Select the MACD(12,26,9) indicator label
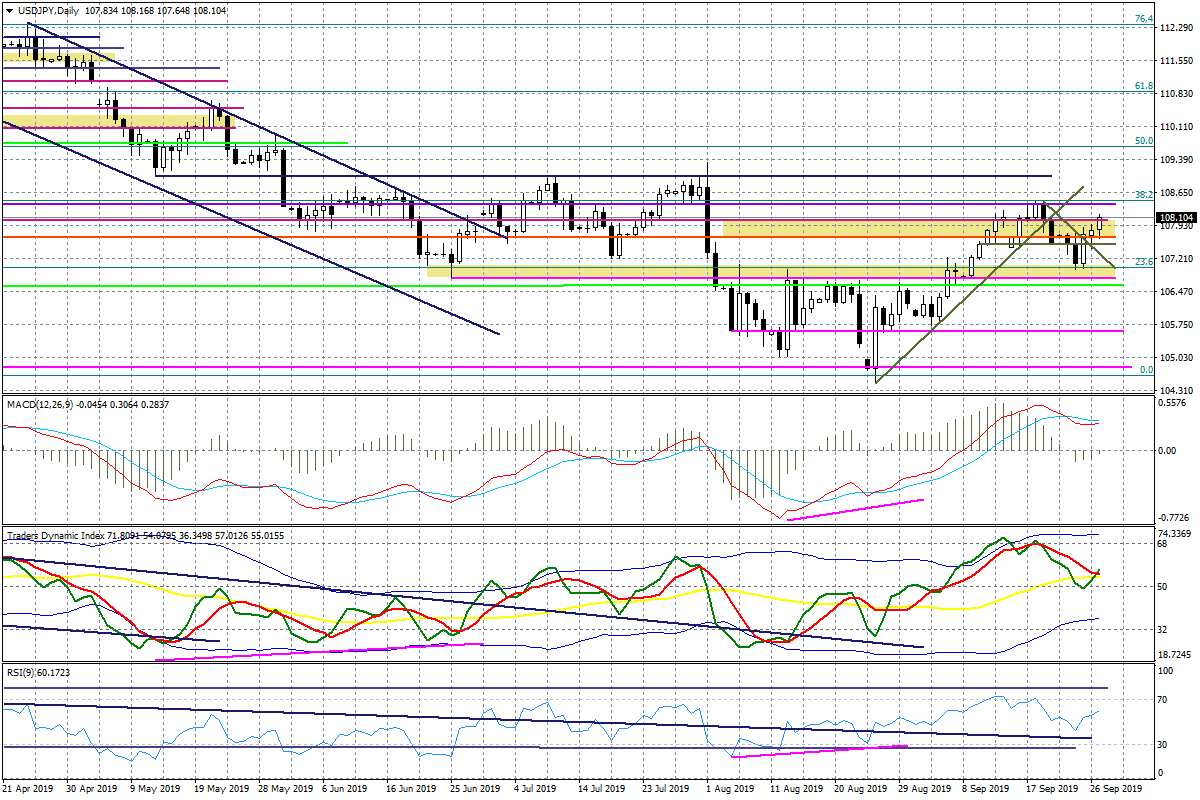The image size is (1200, 800). tap(43, 403)
